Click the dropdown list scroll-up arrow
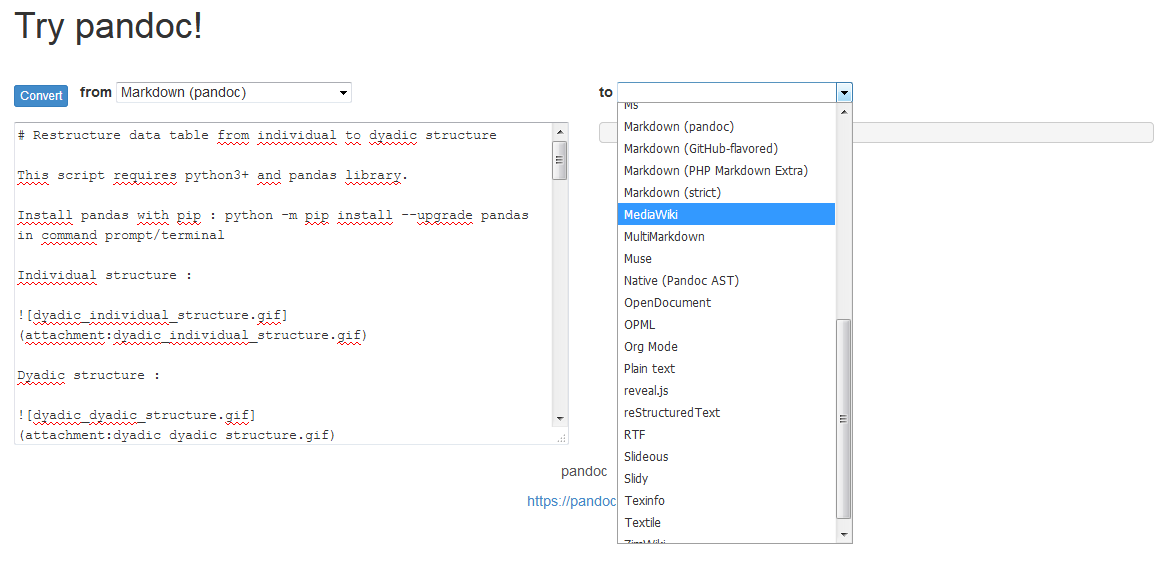The width and height of the screenshot is (1168, 562). coord(844,112)
